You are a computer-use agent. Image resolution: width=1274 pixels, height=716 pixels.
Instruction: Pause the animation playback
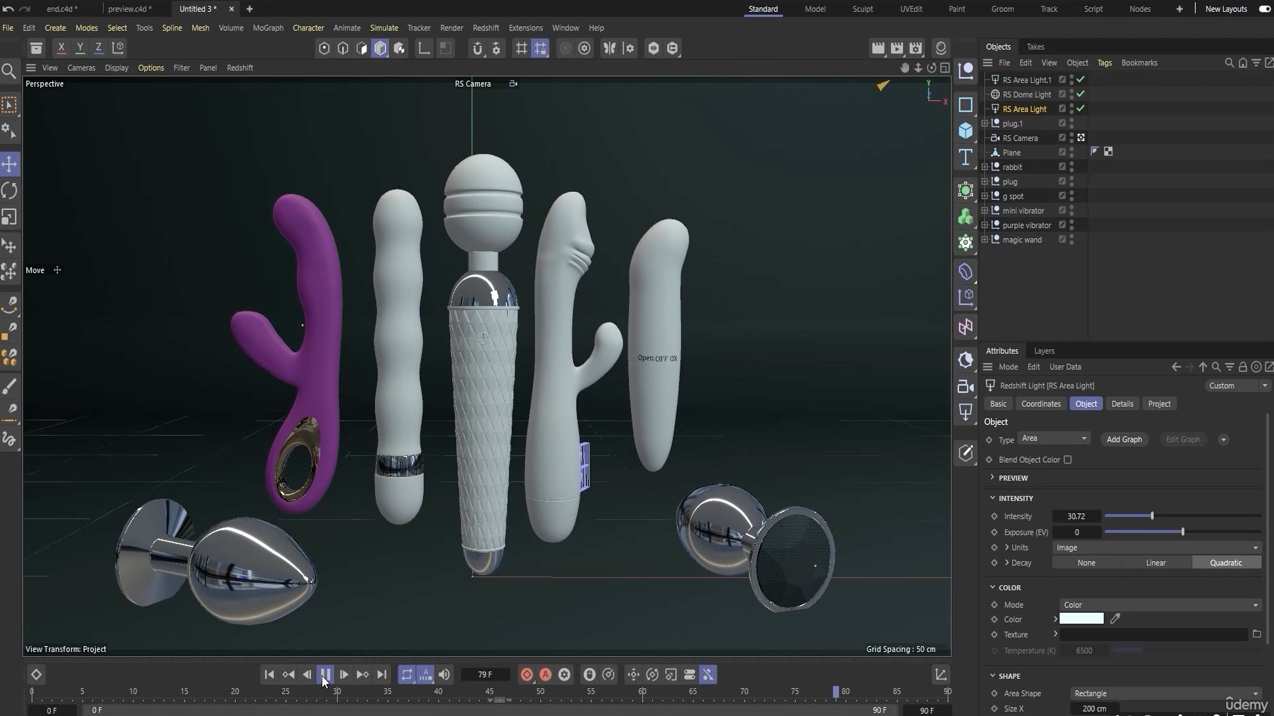point(325,675)
